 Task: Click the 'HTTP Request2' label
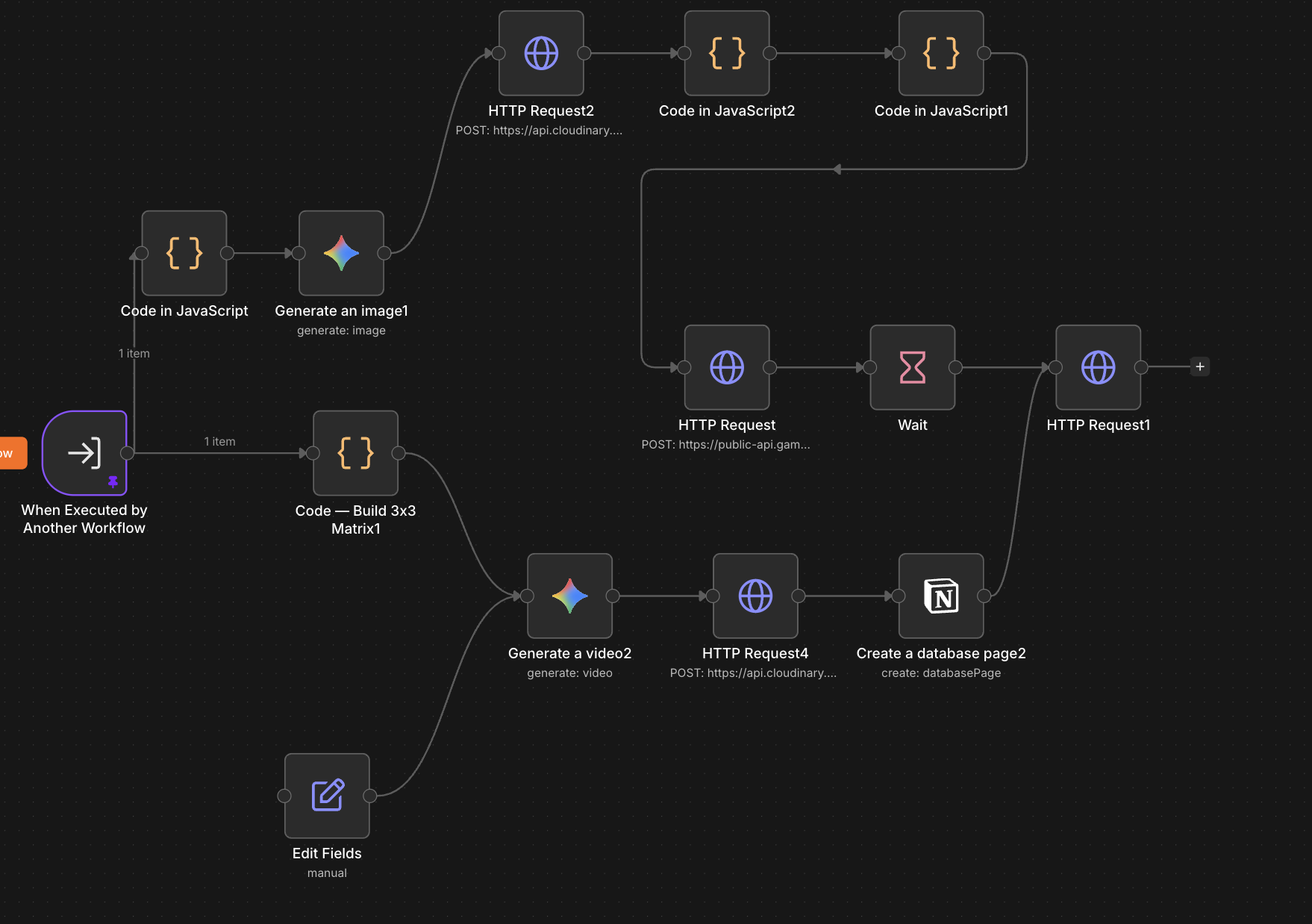[x=541, y=110]
